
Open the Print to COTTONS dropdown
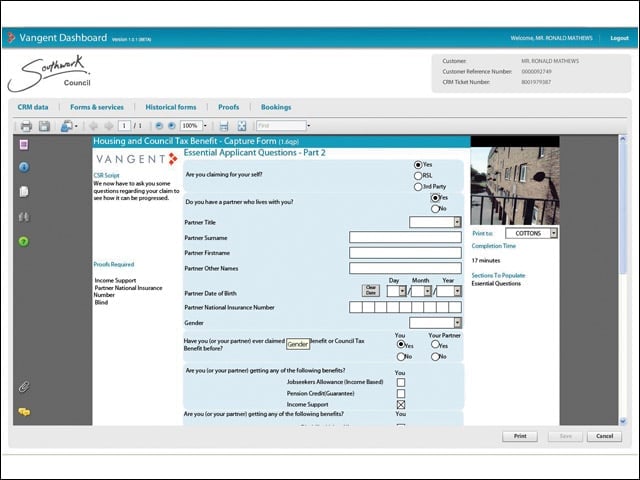pyautogui.click(x=553, y=233)
